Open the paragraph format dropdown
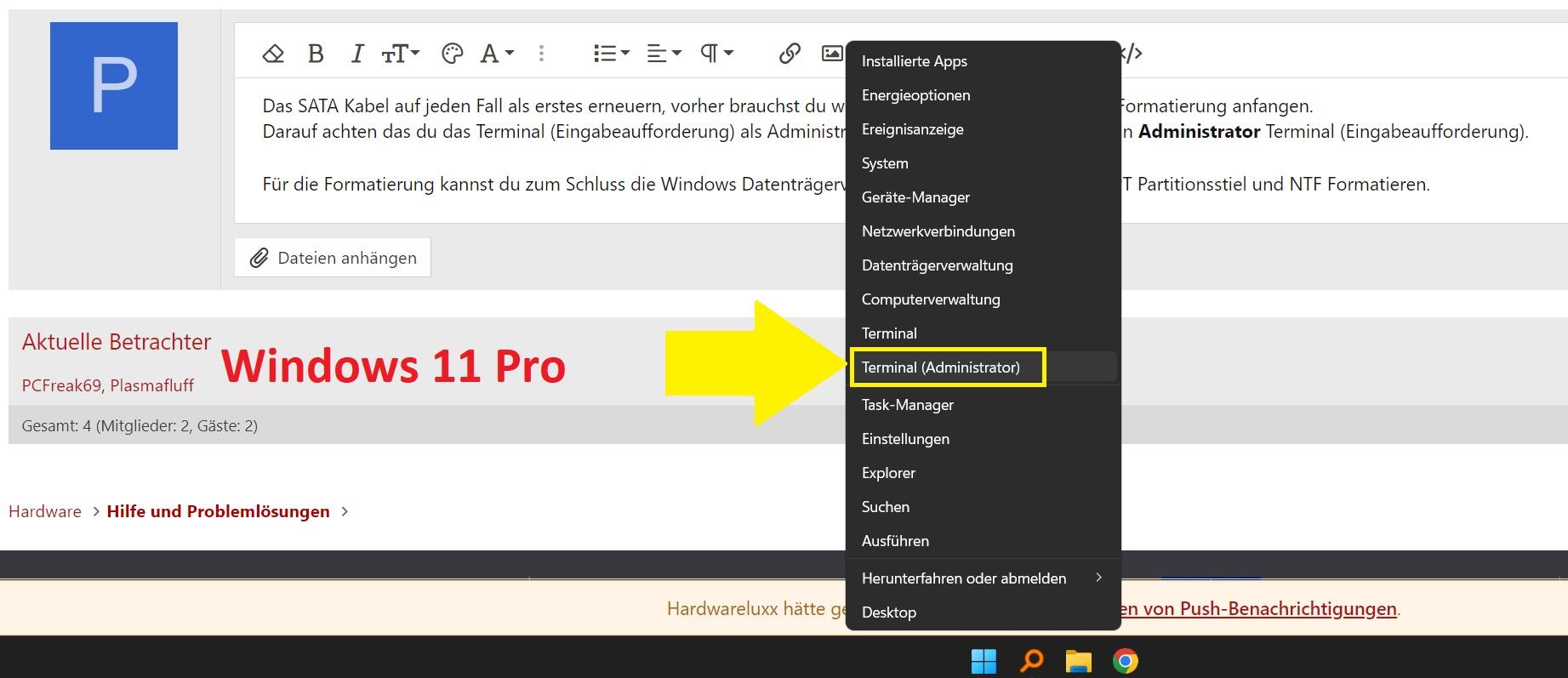Image resolution: width=1568 pixels, height=678 pixels. [x=716, y=54]
